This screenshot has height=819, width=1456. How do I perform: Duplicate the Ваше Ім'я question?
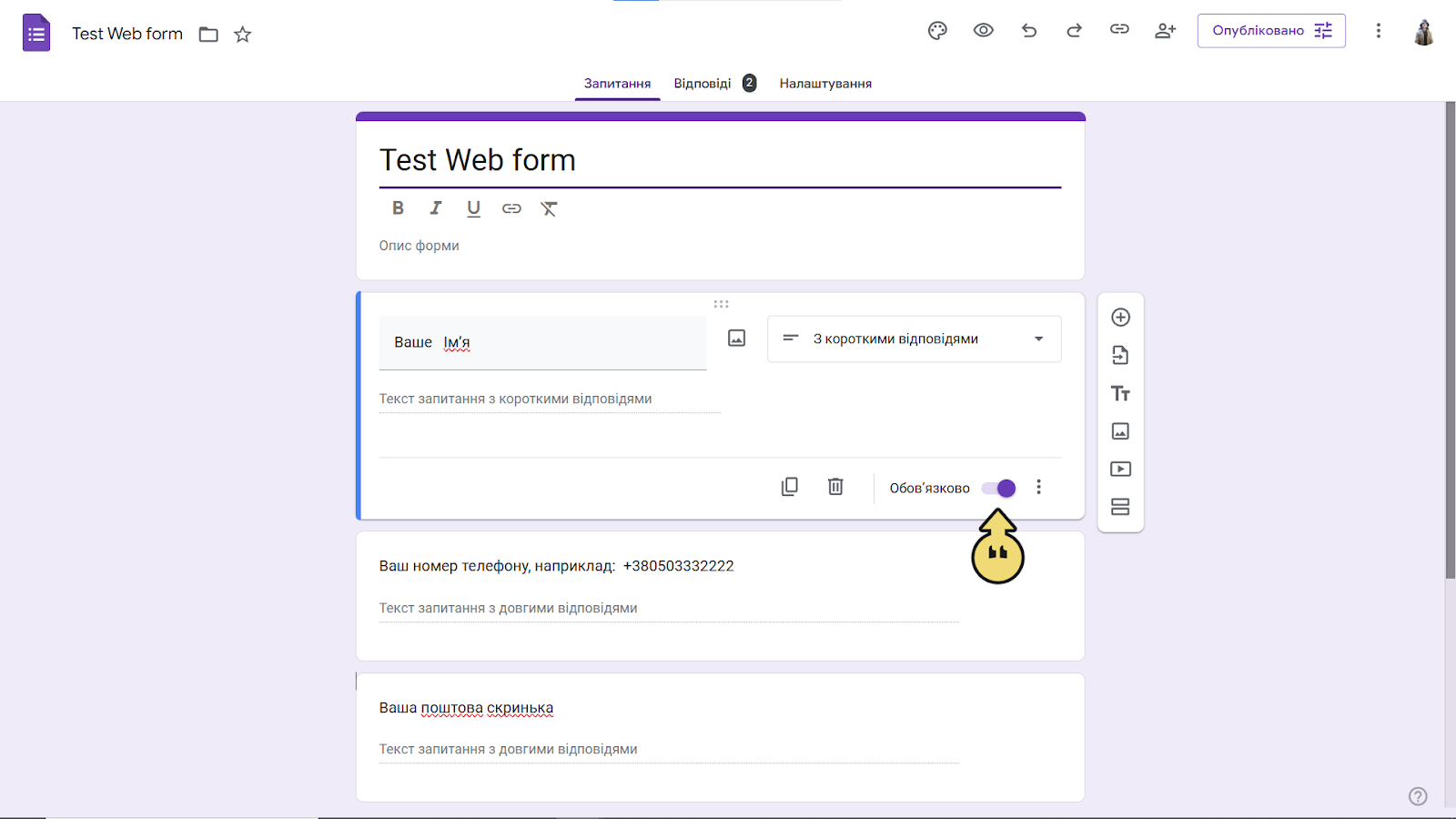(x=790, y=487)
